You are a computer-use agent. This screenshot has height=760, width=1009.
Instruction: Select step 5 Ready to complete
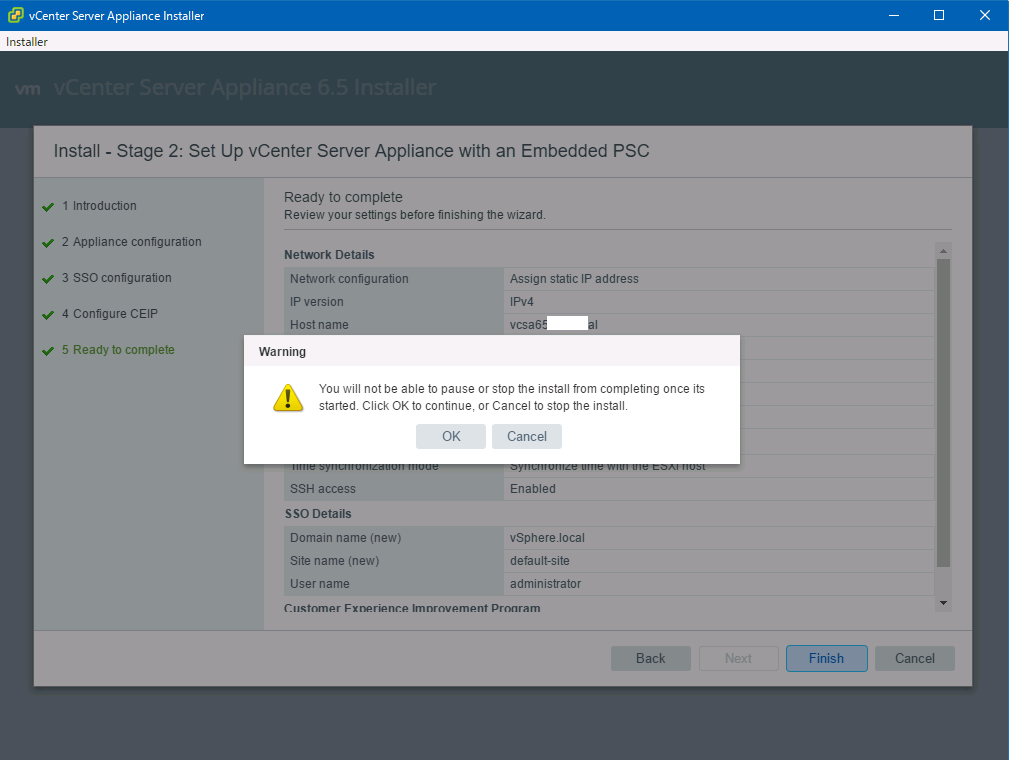click(x=118, y=350)
